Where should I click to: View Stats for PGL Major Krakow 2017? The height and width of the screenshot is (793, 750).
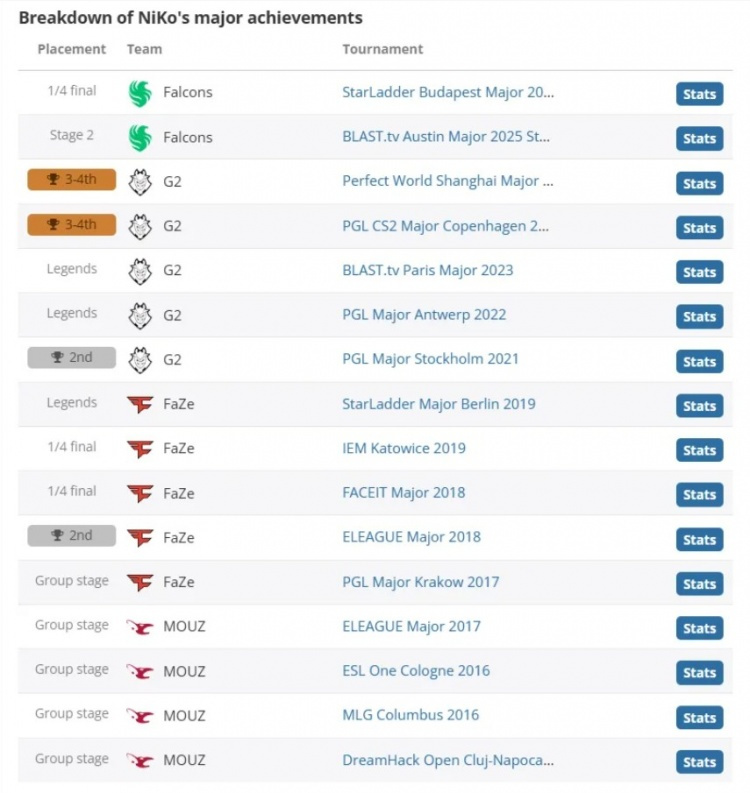(x=699, y=584)
